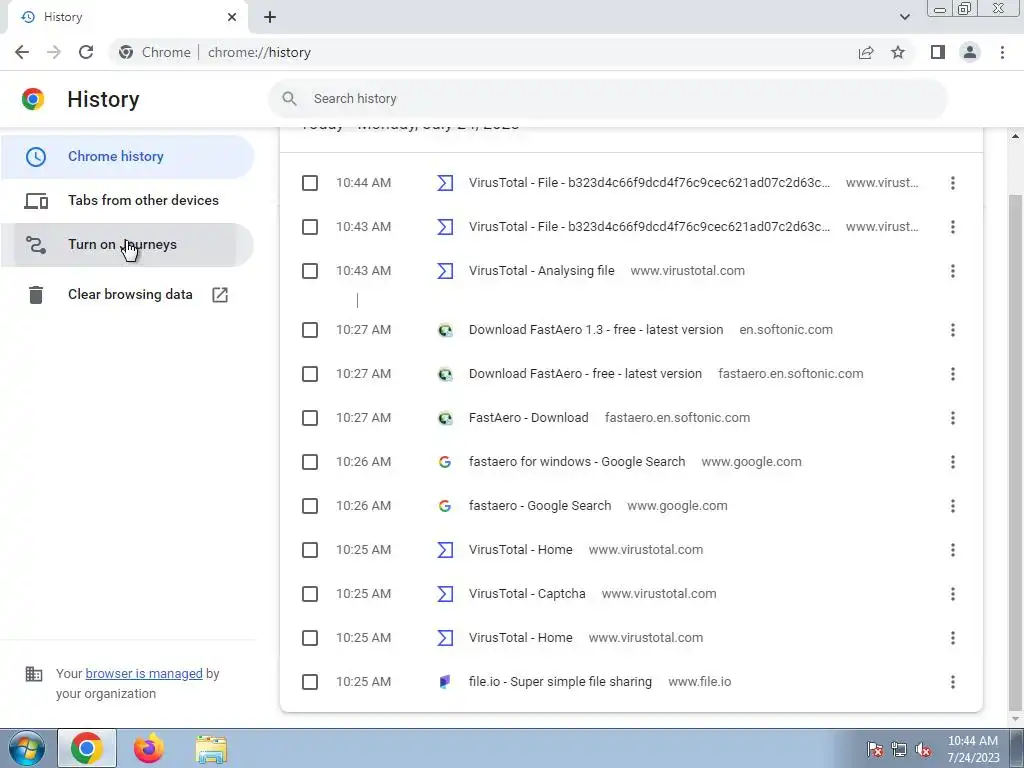The width and height of the screenshot is (1024, 768).
Task: Go back with the browser back arrow
Action: tap(22, 52)
